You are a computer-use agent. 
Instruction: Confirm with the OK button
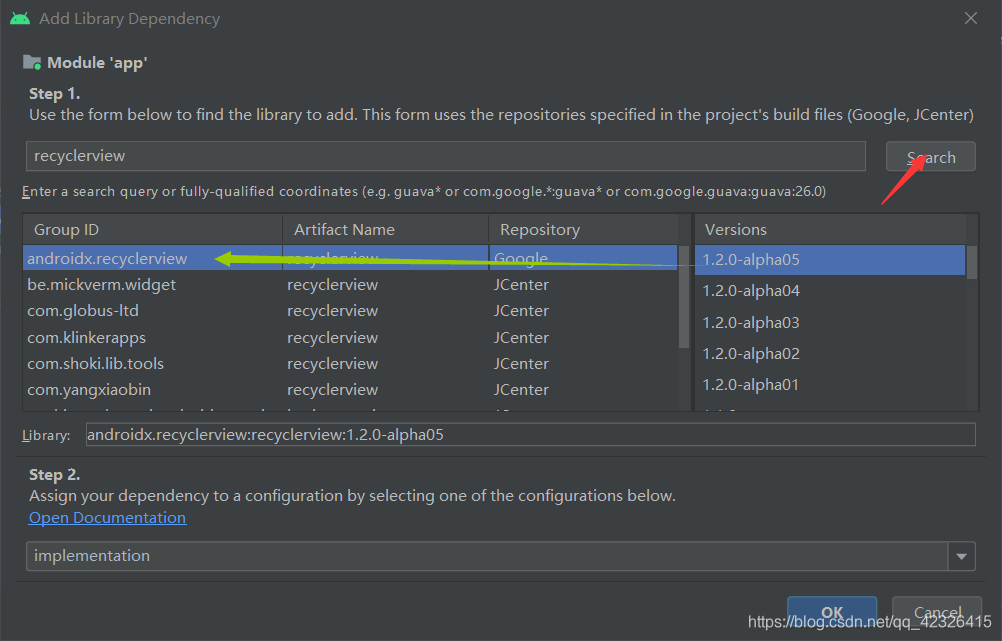pyautogui.click(x=832, y=612)
